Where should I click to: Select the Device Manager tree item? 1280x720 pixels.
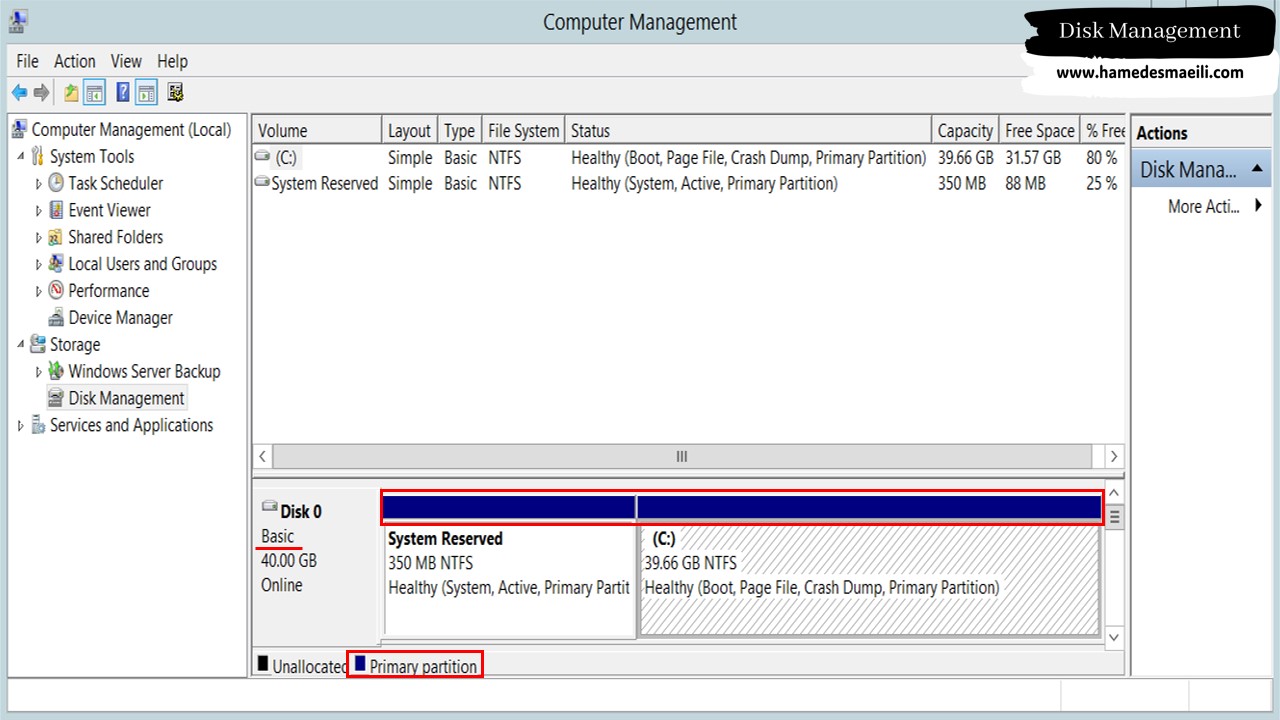[x=120, y=318]
